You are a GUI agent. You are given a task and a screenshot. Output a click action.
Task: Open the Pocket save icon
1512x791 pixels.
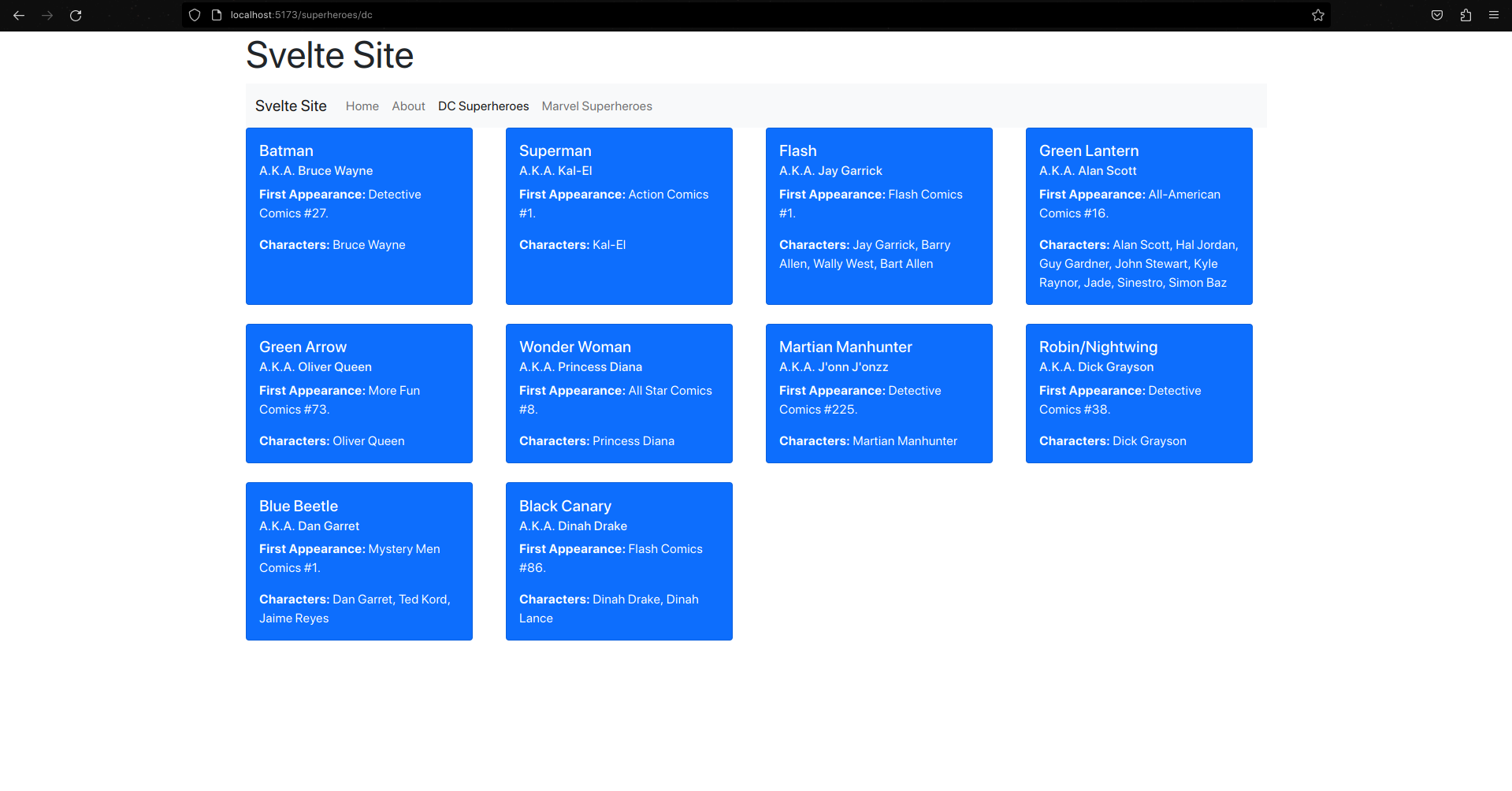tap(1437, 15)
